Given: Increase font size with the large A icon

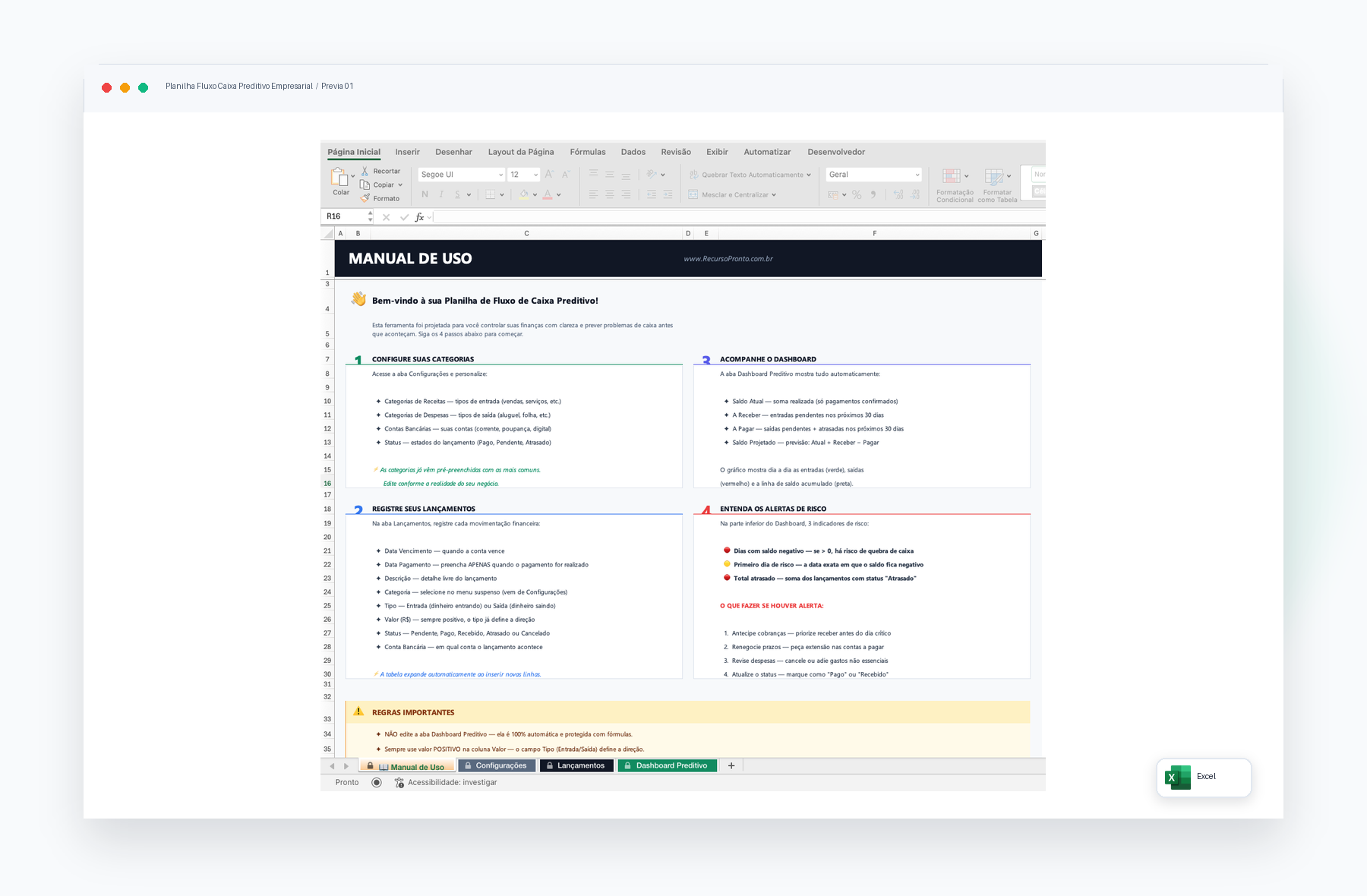Looking at the screenshot, I should point(549,175).
